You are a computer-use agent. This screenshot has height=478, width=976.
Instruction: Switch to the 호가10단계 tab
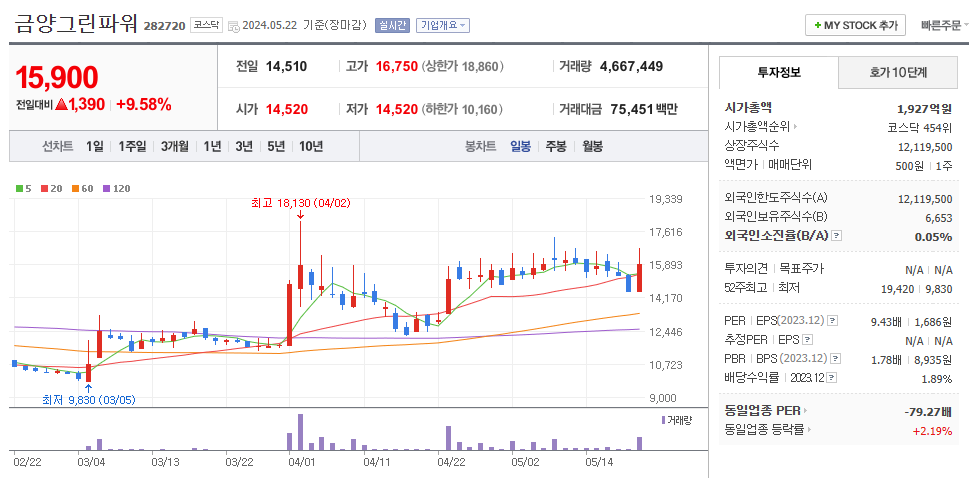(x=898, y=72)
